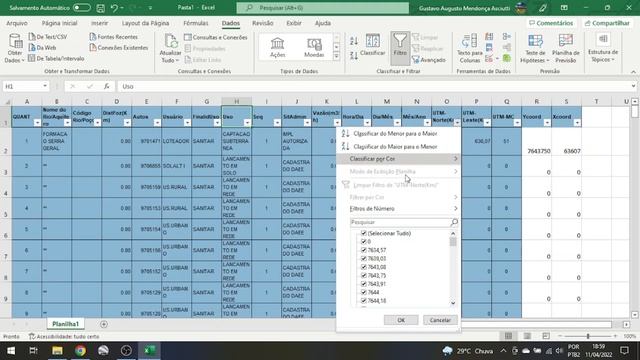640x360 pixels.
Task: Add a new sheet
Action: (x=104, y=324)
